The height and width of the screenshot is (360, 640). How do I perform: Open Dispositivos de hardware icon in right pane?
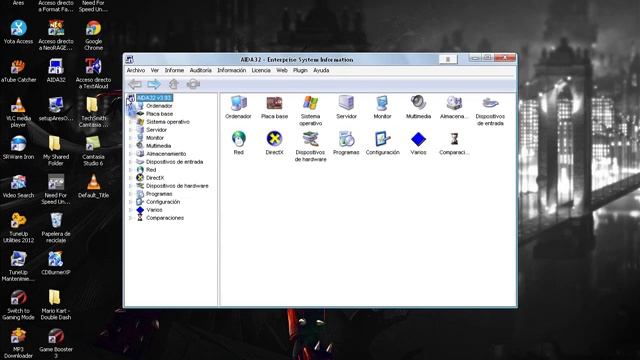(310, 139)
